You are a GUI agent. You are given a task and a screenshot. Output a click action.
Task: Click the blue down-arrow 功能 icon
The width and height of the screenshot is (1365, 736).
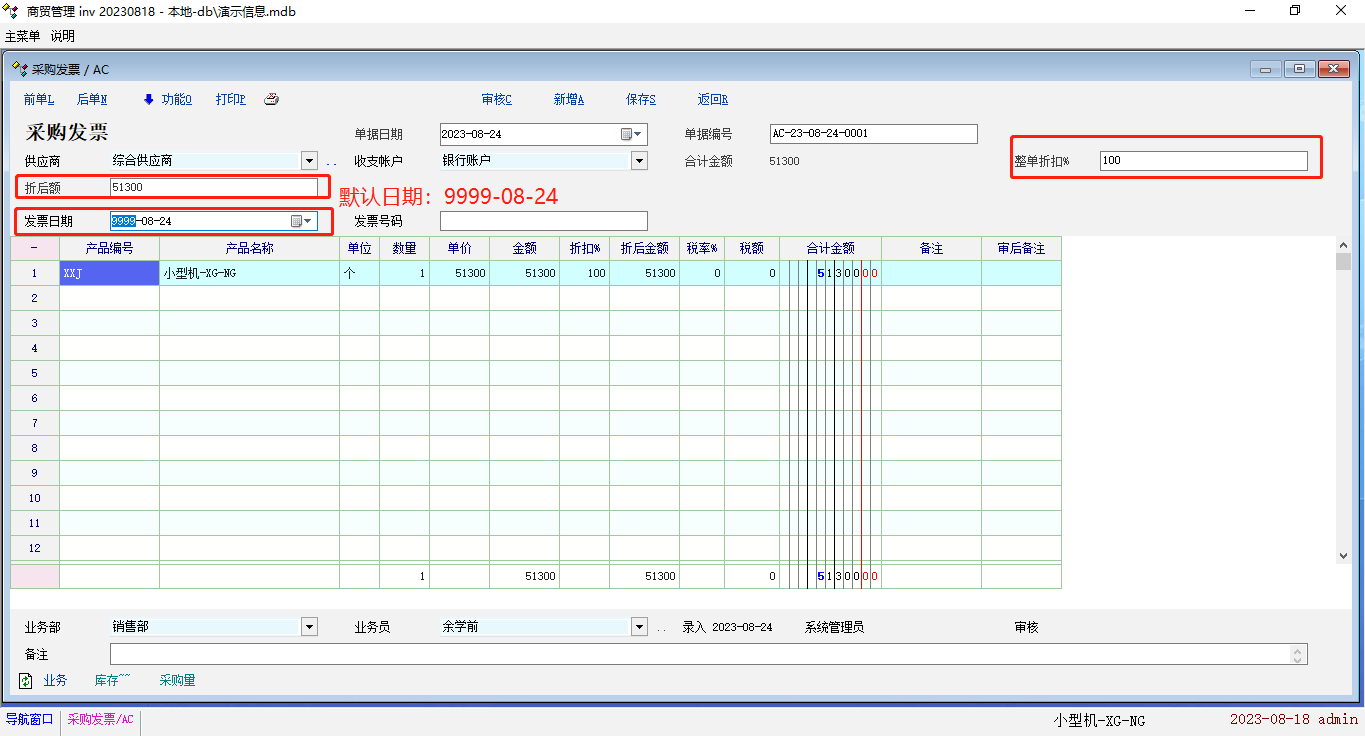tap(149, 99)
